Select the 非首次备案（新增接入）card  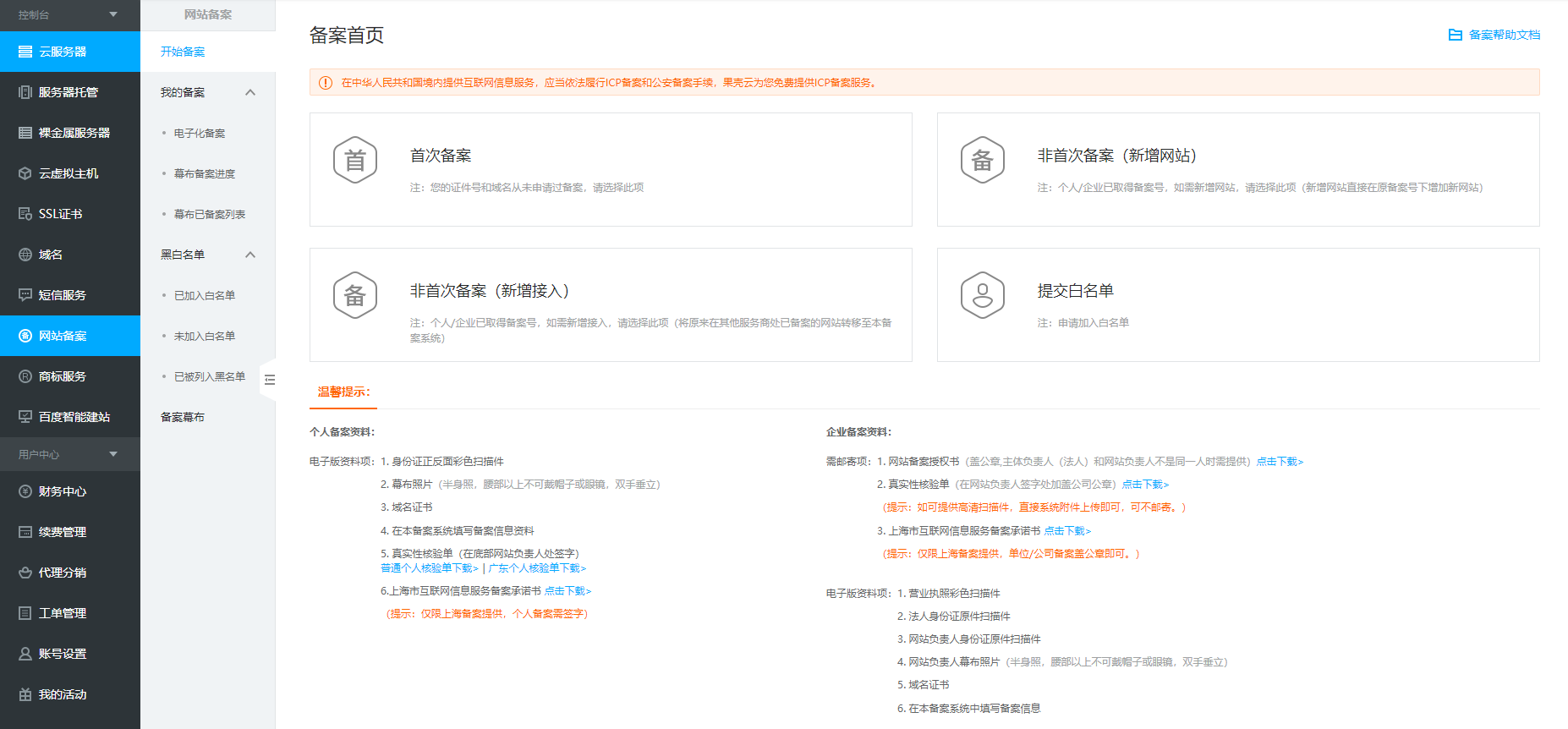(611, 304)
